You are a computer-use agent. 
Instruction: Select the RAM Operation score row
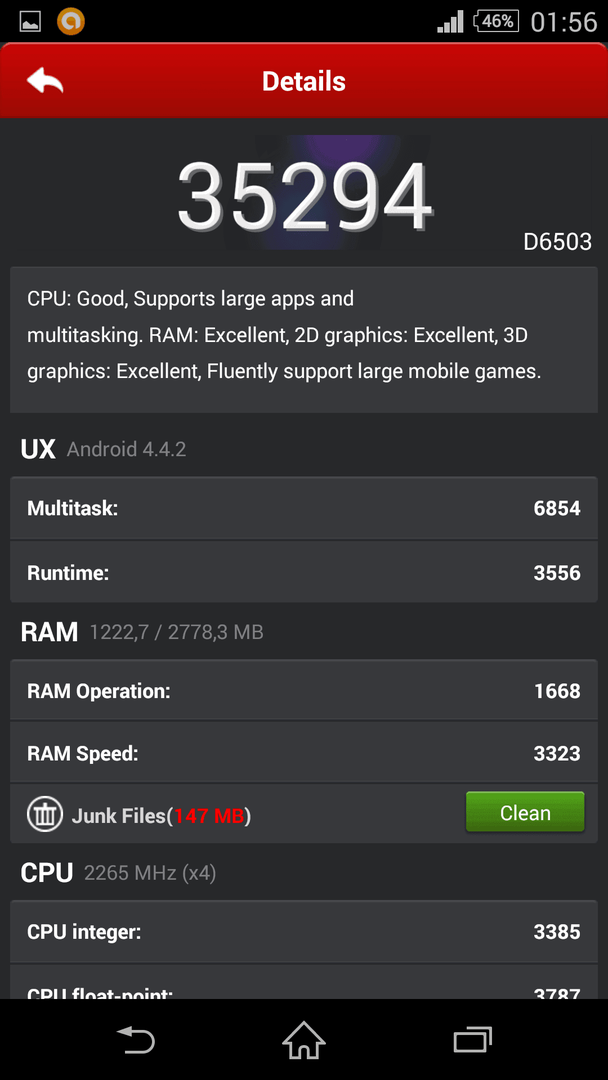[304, 690]
